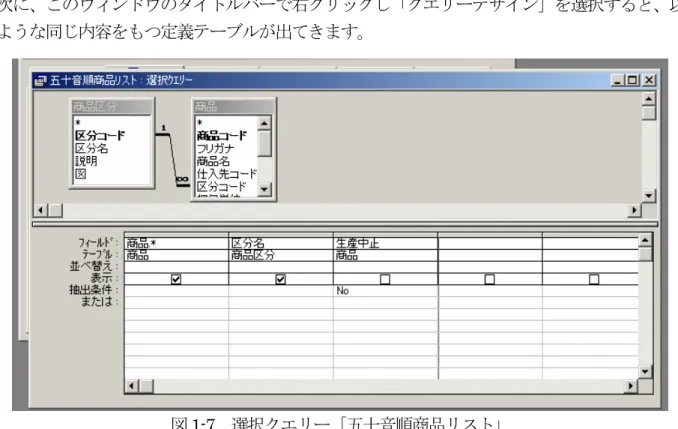The width and height of the screenshot is (678, 429).
Task: Click the 商品 field list scrollbar thumb
Action: [x=264, y=144]
